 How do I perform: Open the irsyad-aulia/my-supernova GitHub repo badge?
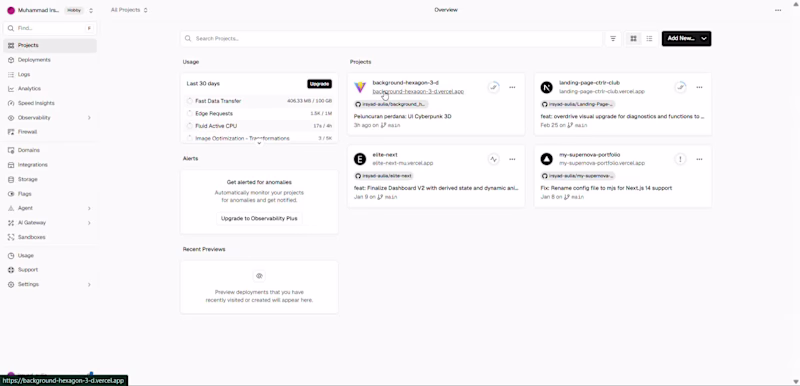pos(578,176)
